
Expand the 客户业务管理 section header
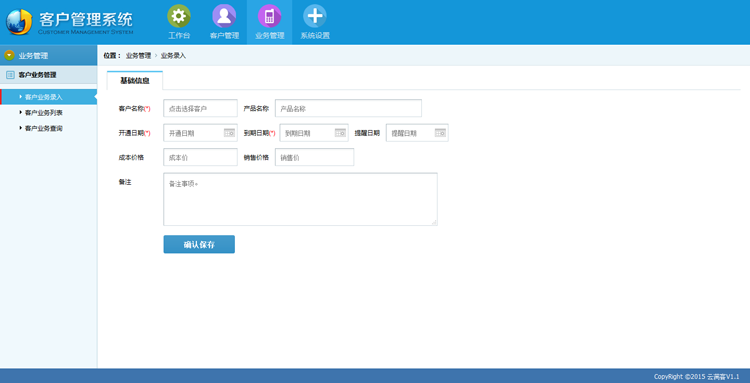click(x=48, y=75)
